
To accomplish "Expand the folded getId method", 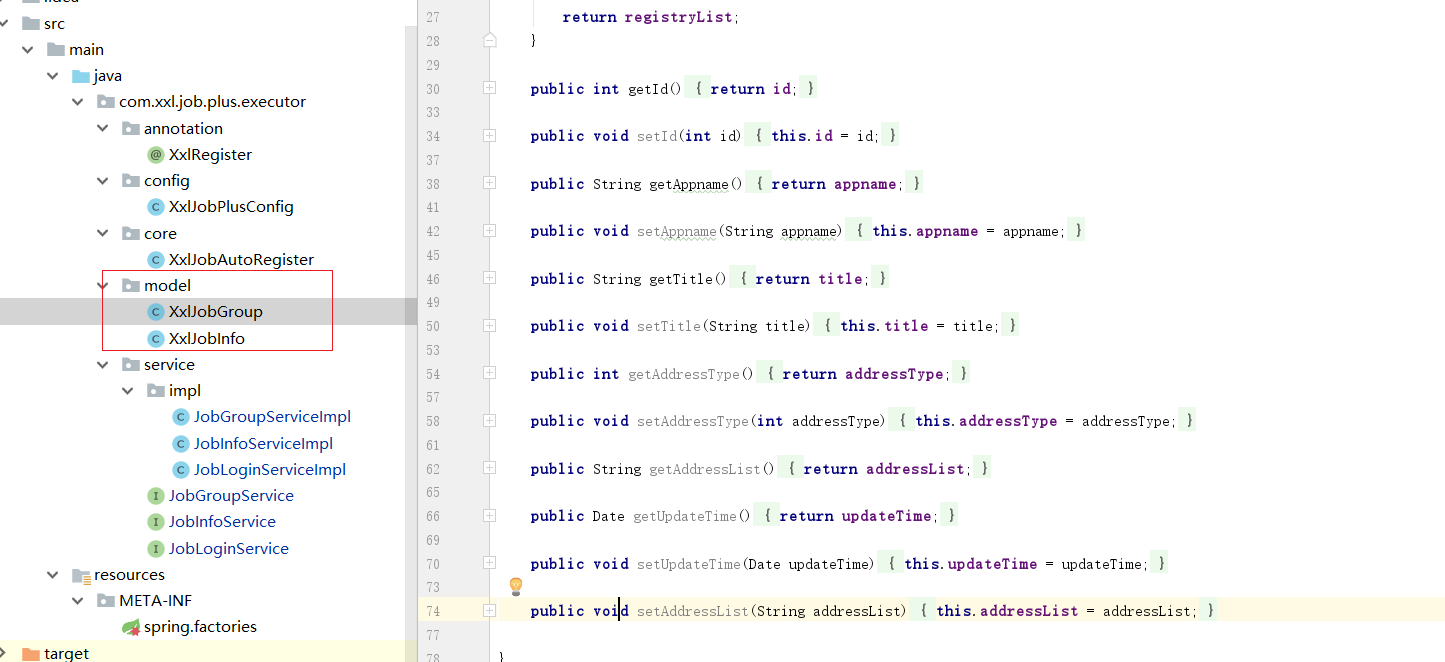I will (489, 88).
